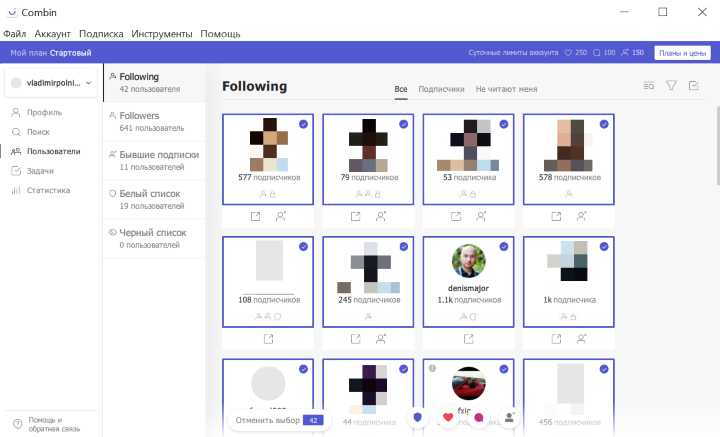Deselect the 578 подписчиков user checkmark
720x437 pixels.
[604, 124]
